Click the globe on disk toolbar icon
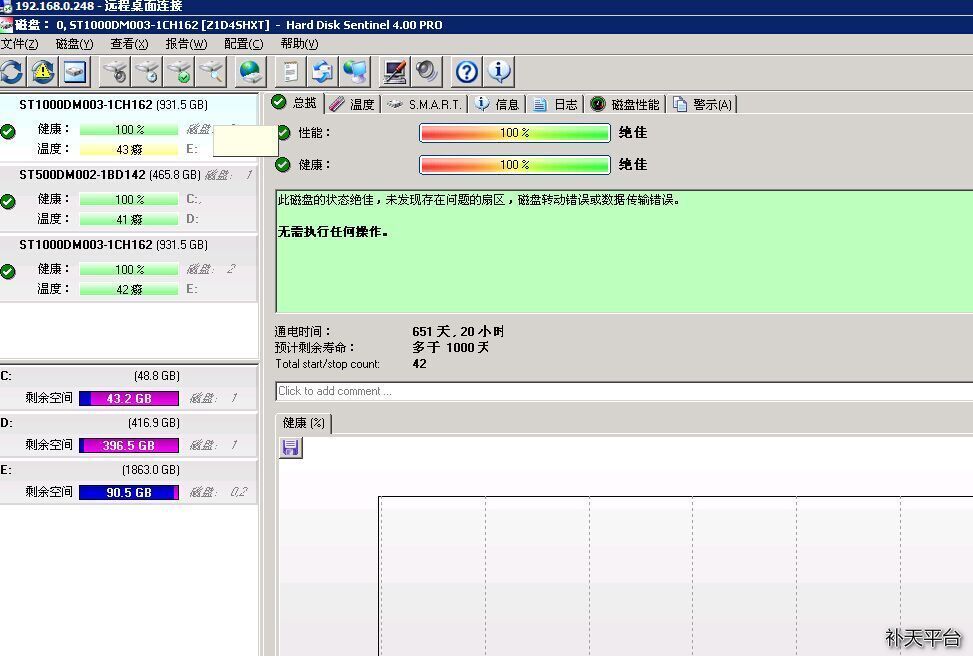The image size is (973, 656). [x=251, y=72]
